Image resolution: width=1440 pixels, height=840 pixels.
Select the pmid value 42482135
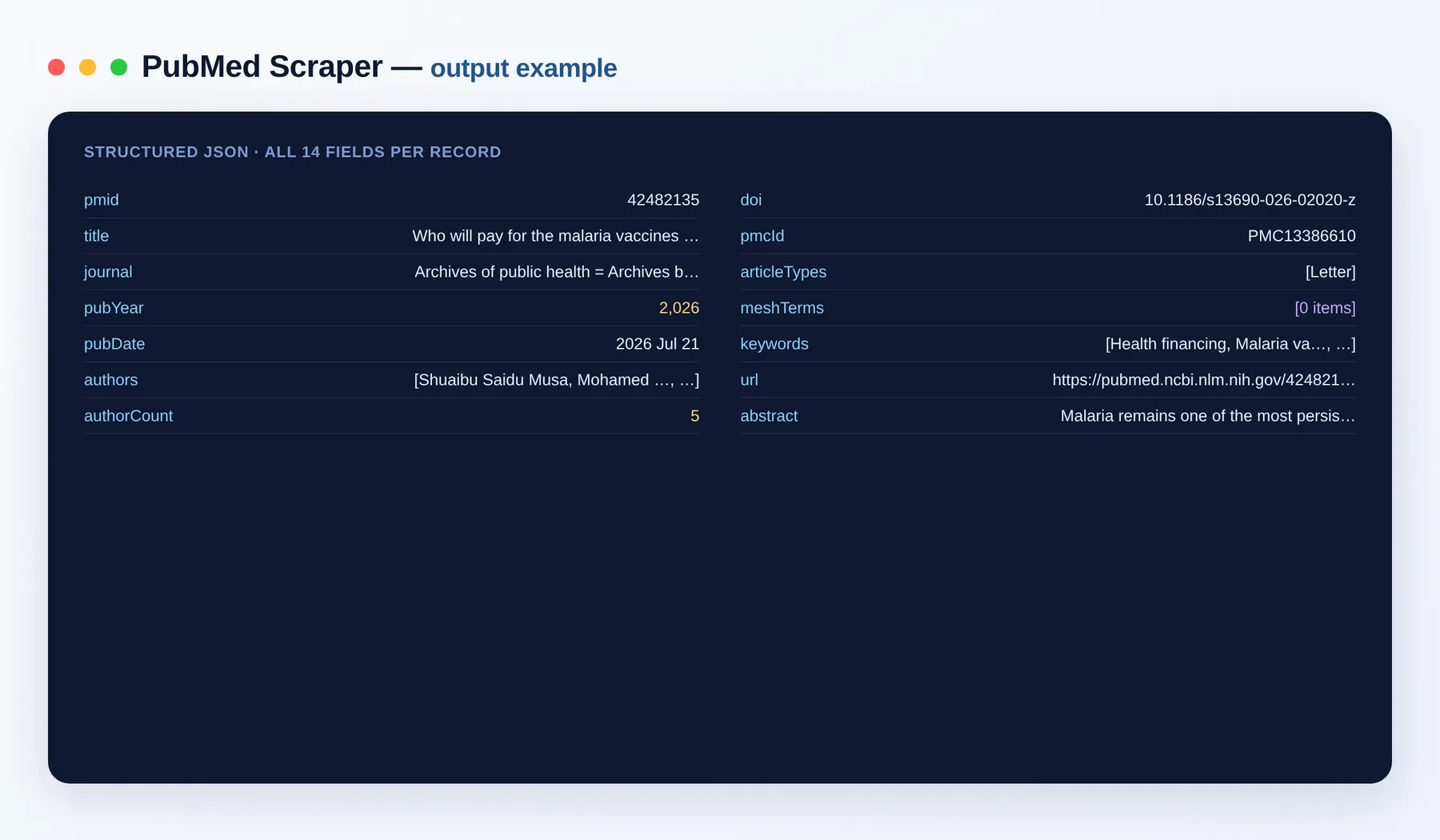coord(663,200)
